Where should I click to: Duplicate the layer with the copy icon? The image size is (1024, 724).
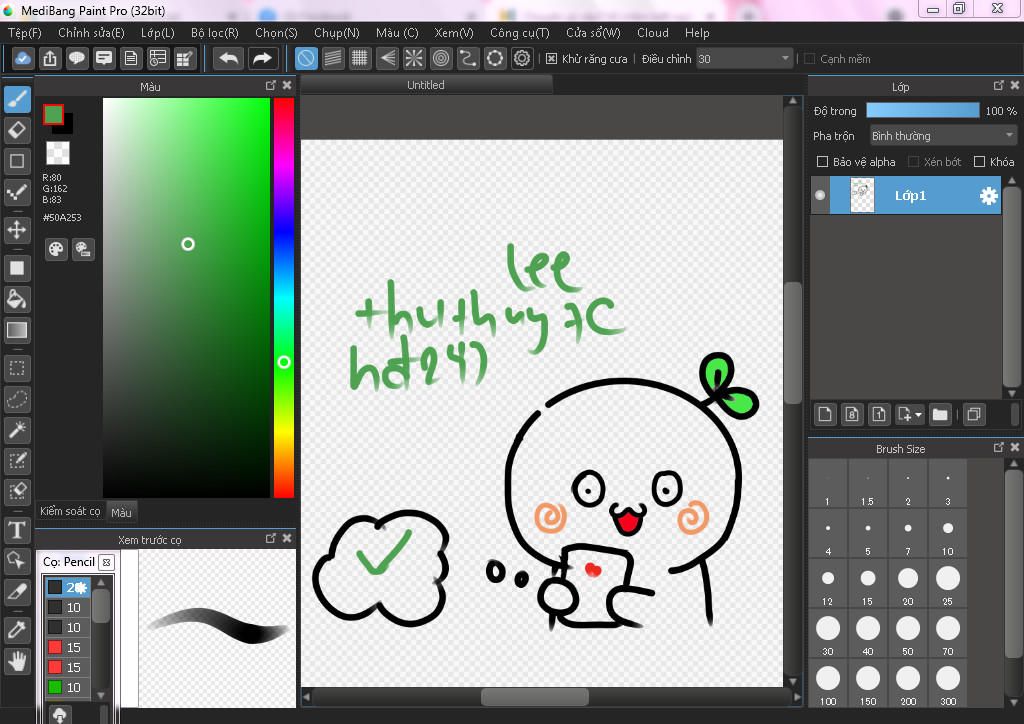[974, 415]
